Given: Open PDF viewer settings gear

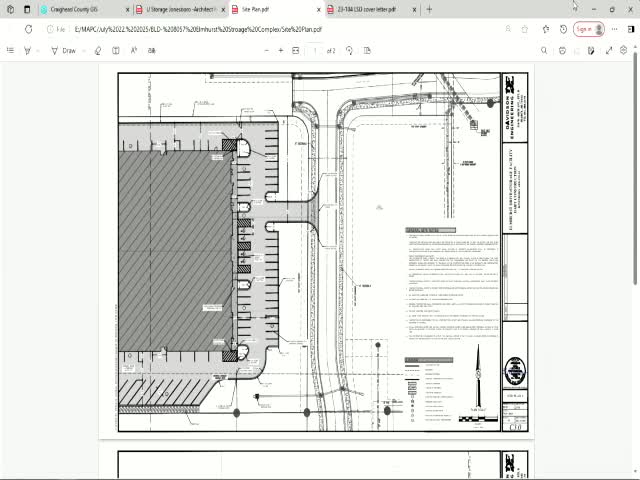Looking at the screenshot, I should [623, 50].
